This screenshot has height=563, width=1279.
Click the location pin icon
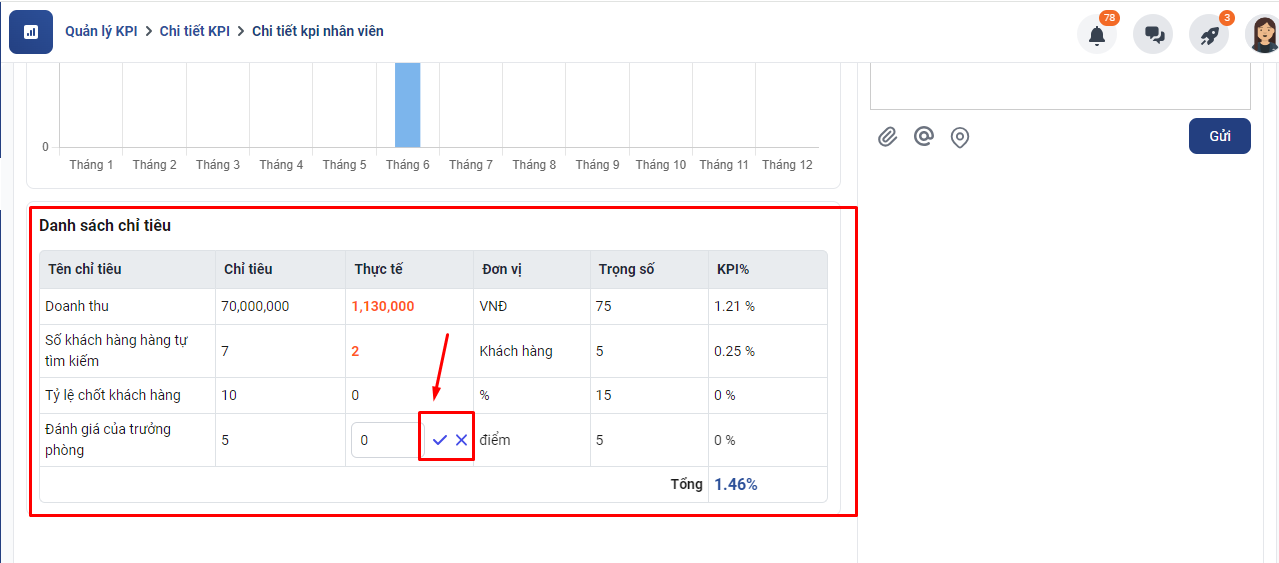pyautogui.click(x=960, y=137)
